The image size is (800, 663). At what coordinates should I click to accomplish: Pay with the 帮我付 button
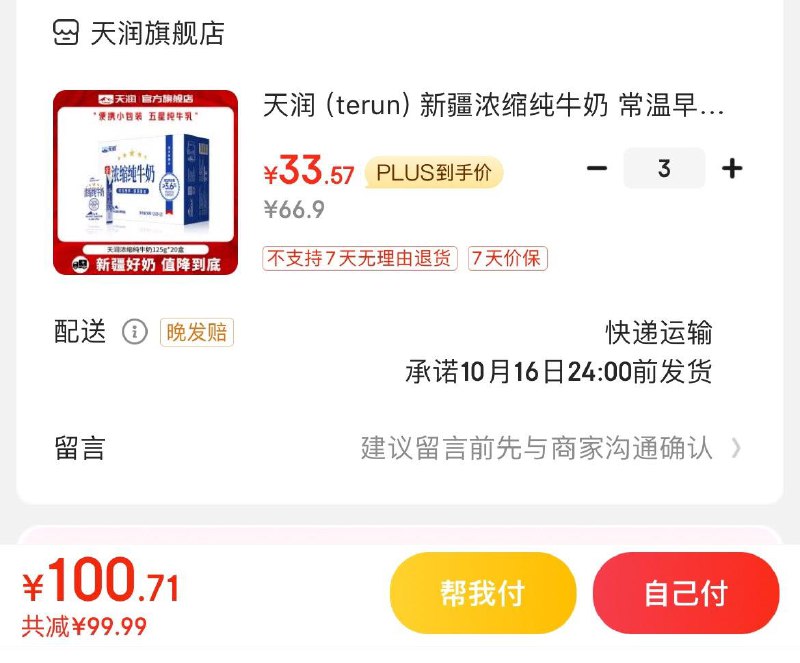[483, 593]
